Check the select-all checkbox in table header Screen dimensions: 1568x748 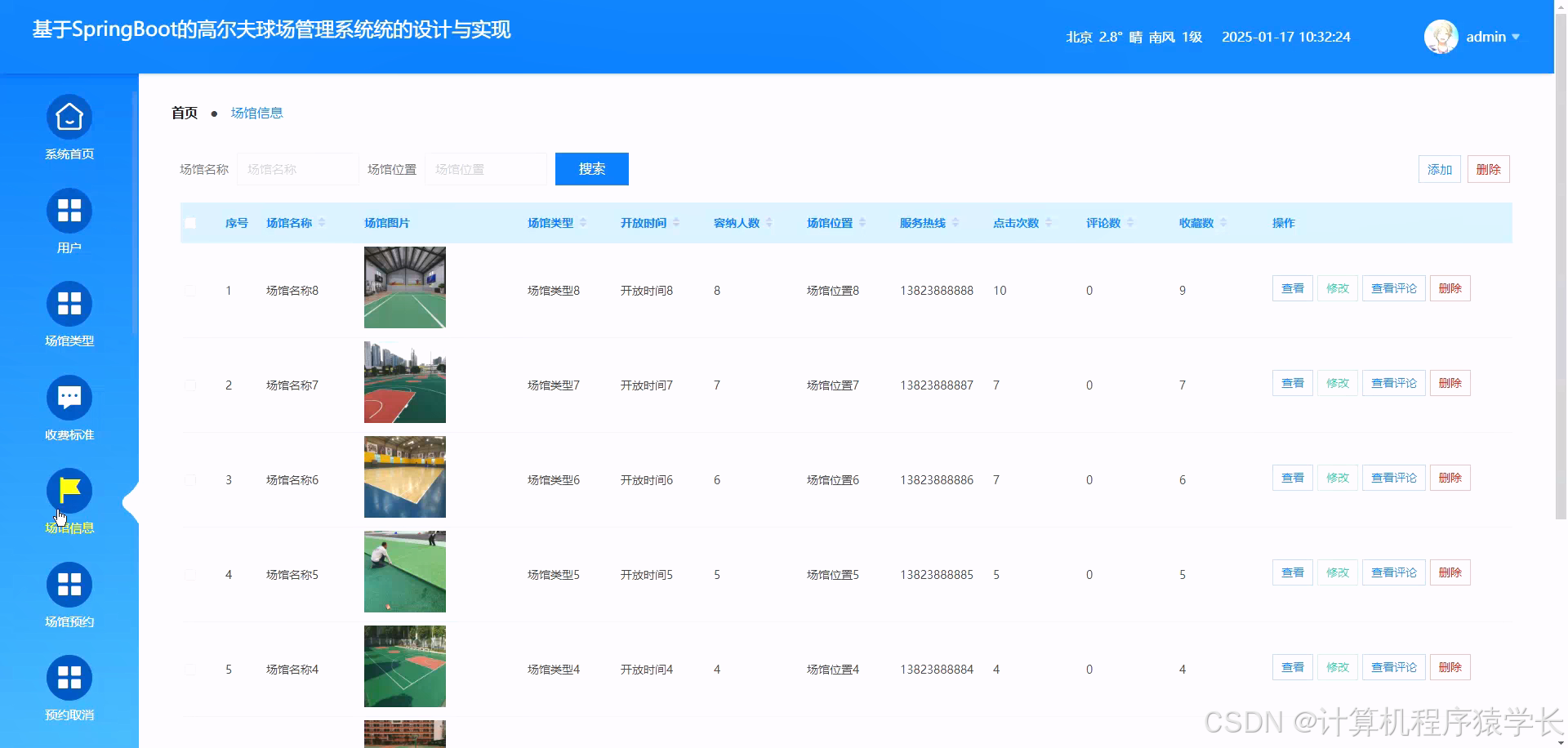[190, 222]
